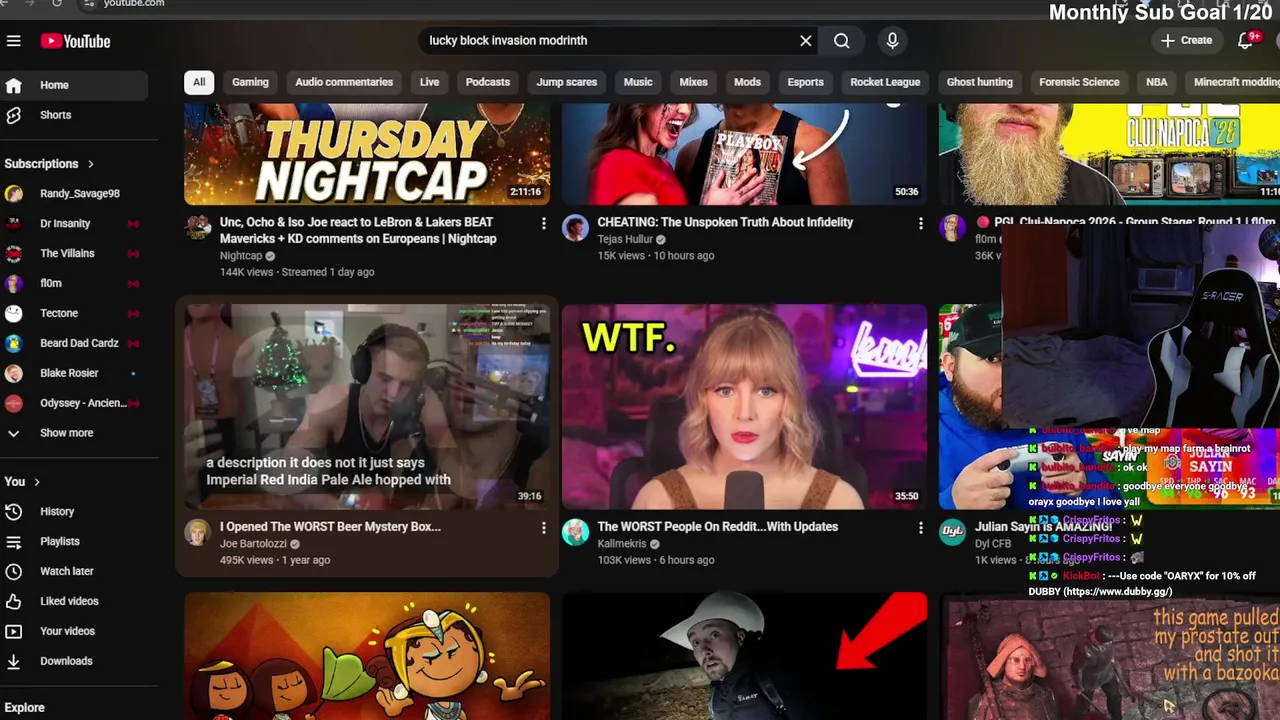Select the Rocket League filter chip
Image resolution: width=1280 pixels, height=720 pixels.
(x=885, y=82)
